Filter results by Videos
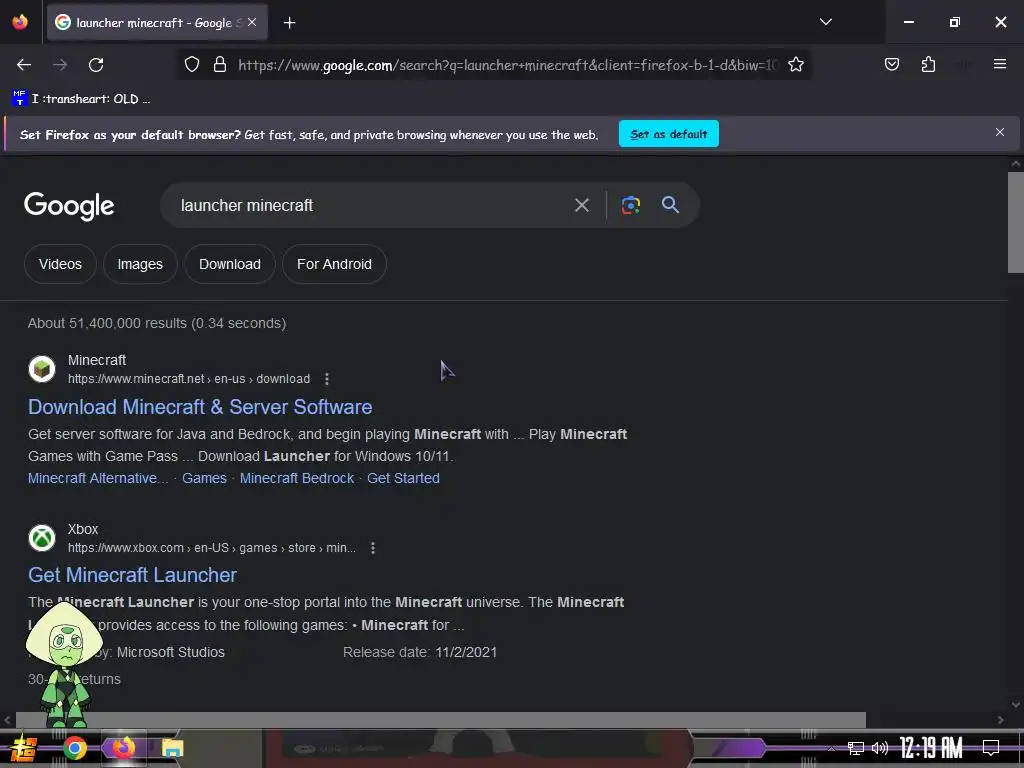Image resolution: width=1024 pixels, height=768 pixels. 60,264
